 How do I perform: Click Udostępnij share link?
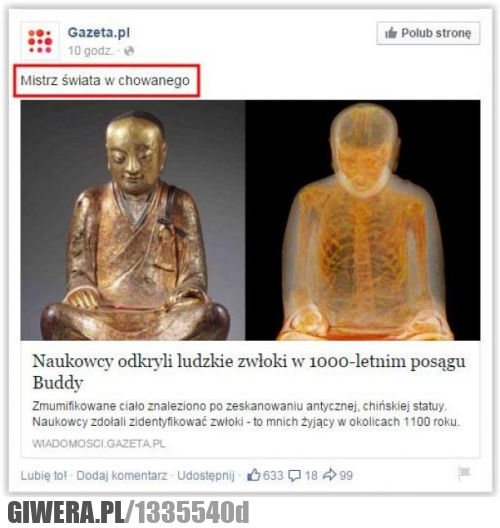pos(206,475)
